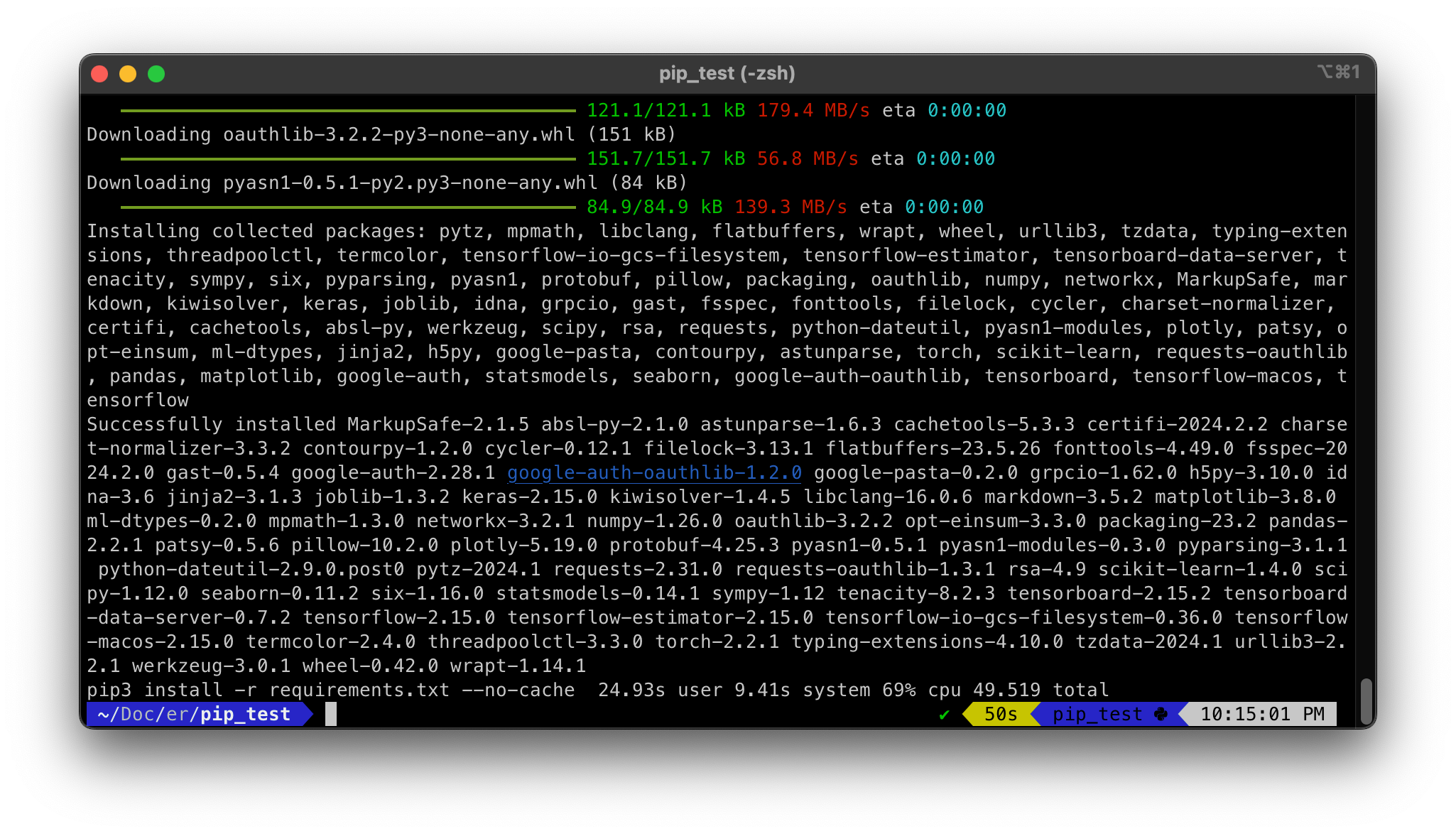Click the 121.1/121.1 kB progress bar

click(x=348, y=111)
